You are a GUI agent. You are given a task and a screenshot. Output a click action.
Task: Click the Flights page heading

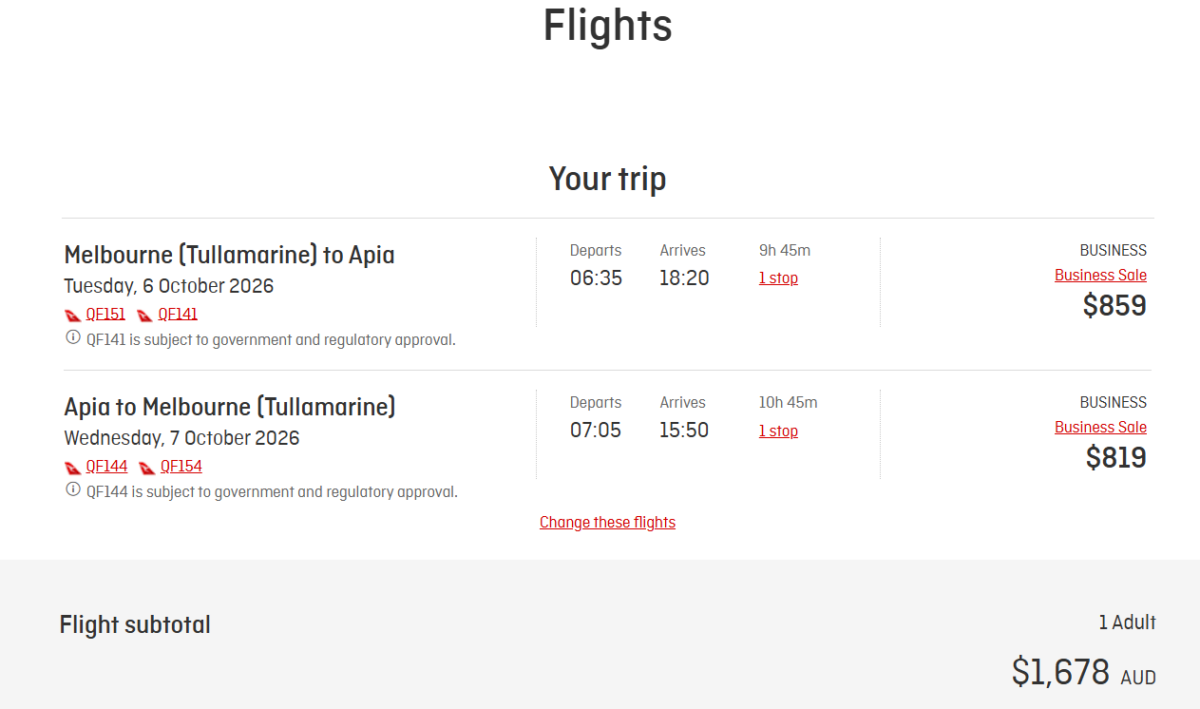pyautogui.click(x=607, y=26)
